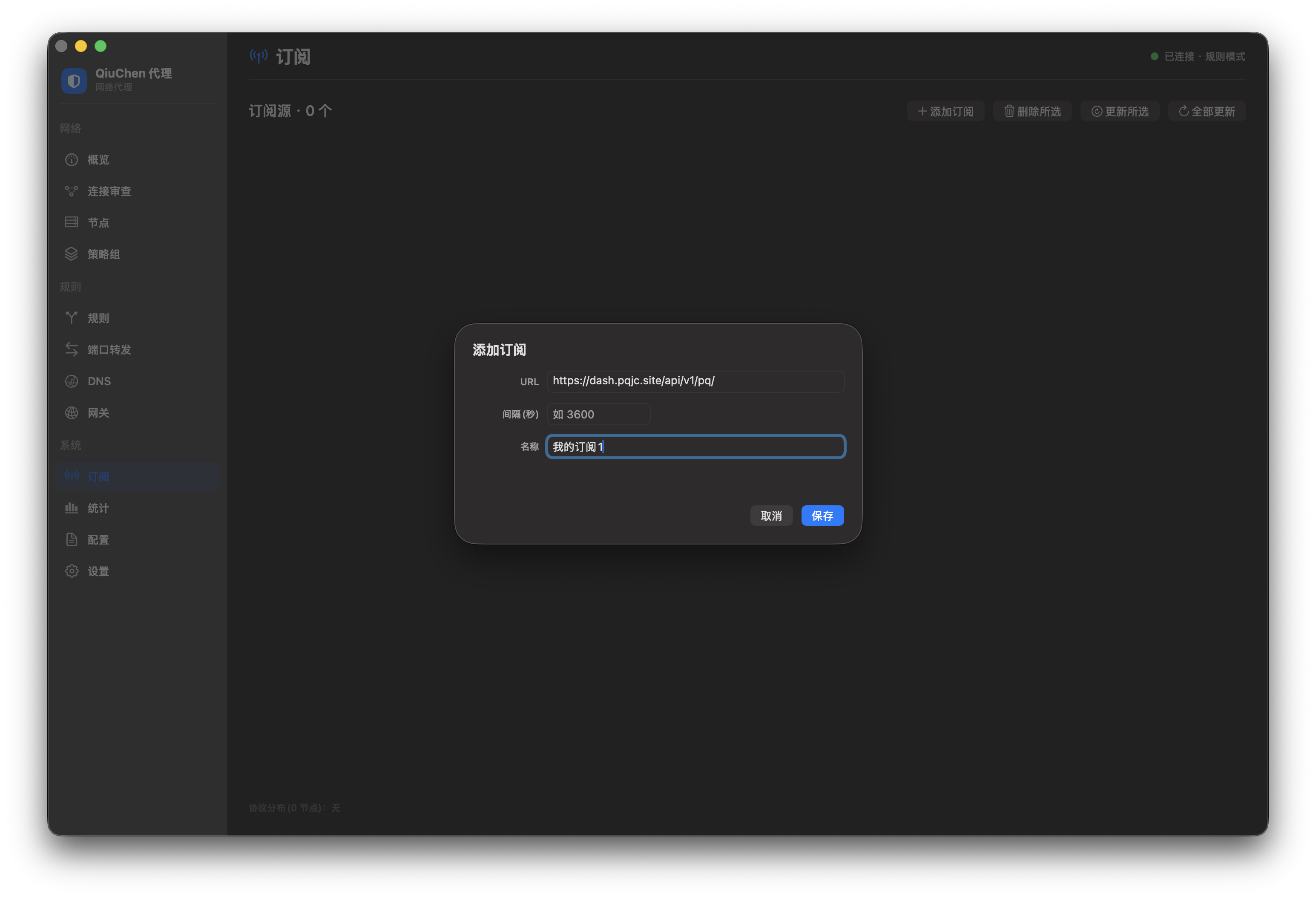Focus the URL input field
The image size is (1316, 899).
695,381
